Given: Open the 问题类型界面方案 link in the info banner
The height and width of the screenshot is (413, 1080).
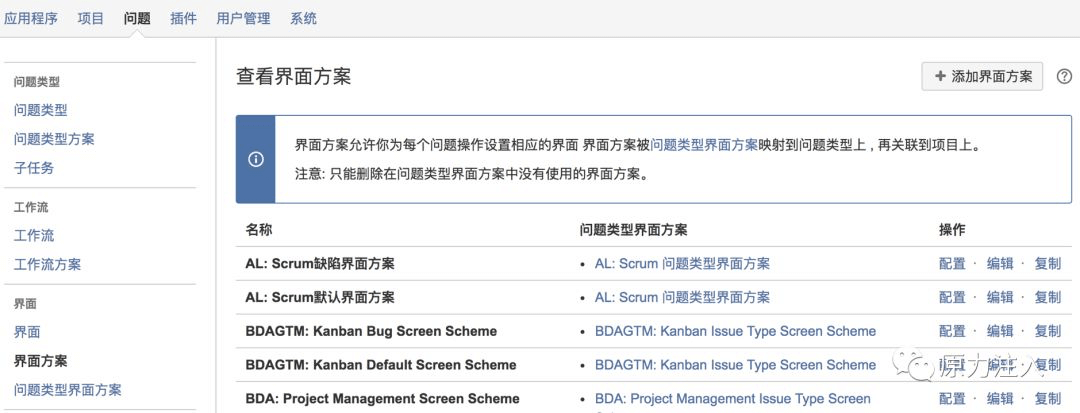Looking at the screenshot, I should coord(704,145).
